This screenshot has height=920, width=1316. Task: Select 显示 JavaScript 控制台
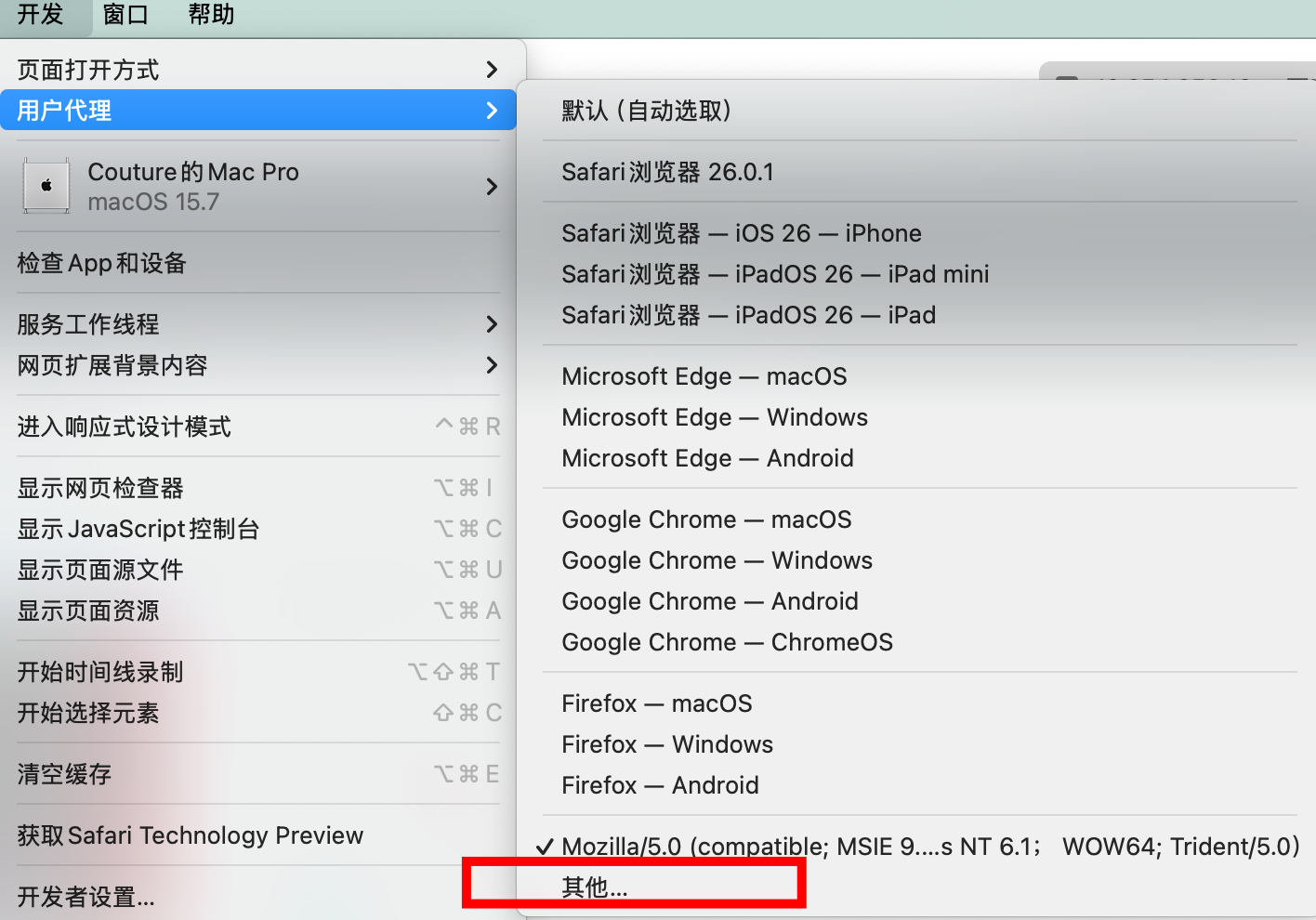pos(258,529)
